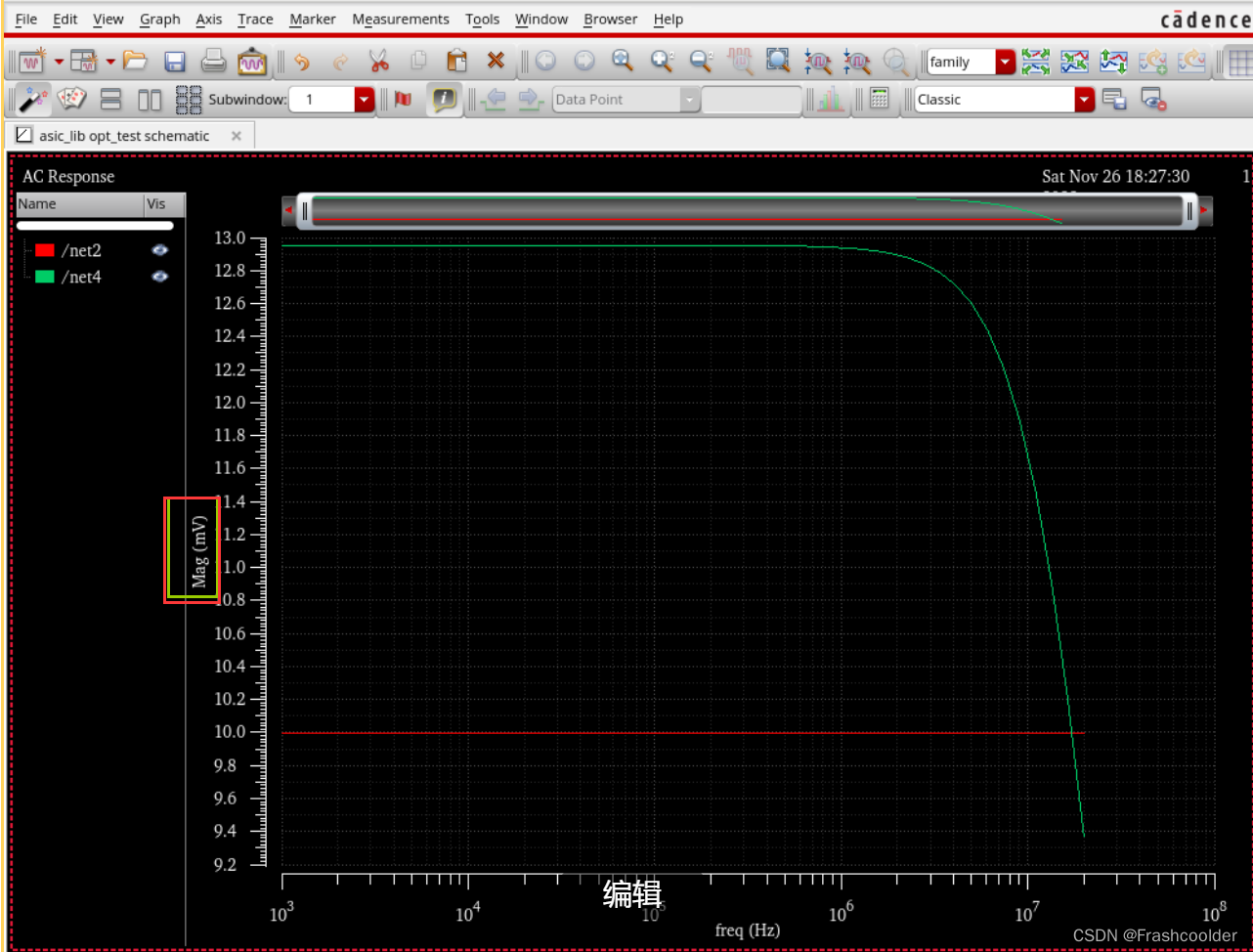
Task: Click the second arrow-flanked pulse magnifier
Action: [857, 62]
